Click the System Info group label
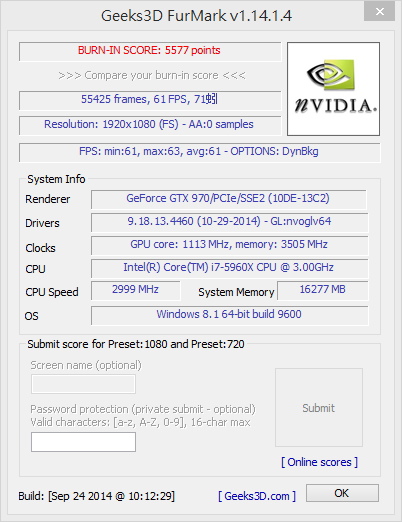Viewport: 402px width, 522px height. [x=56, y=179]
